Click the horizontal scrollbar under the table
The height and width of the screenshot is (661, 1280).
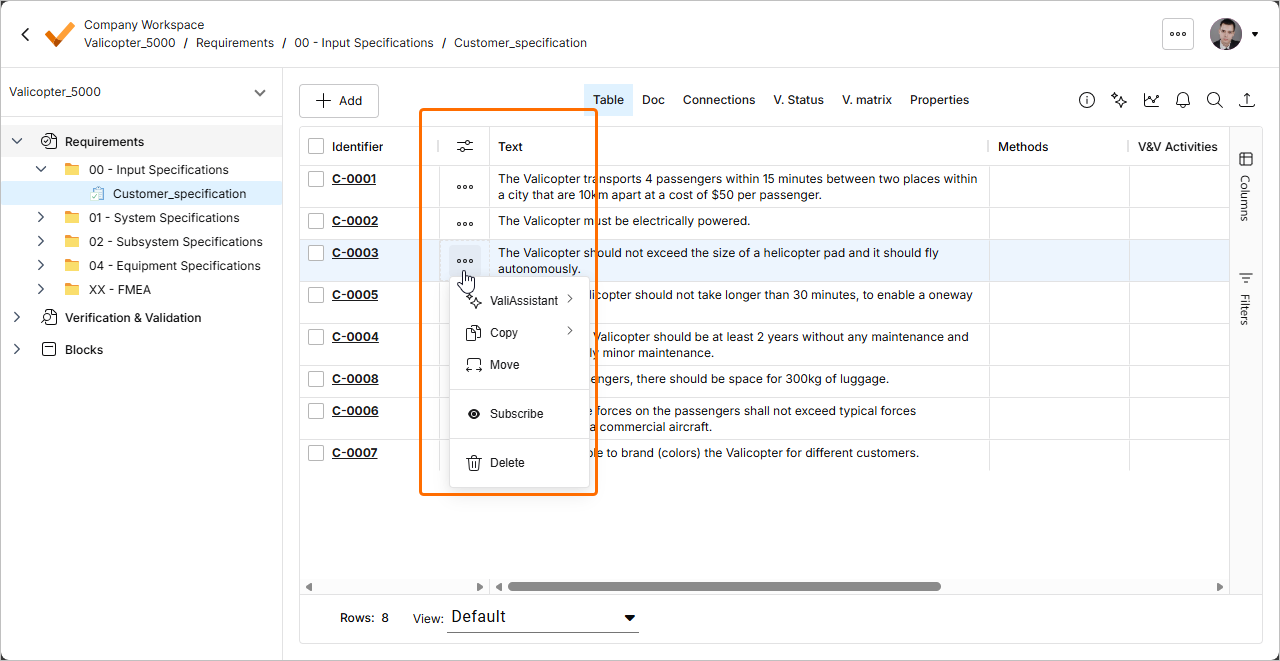[724, 587]
